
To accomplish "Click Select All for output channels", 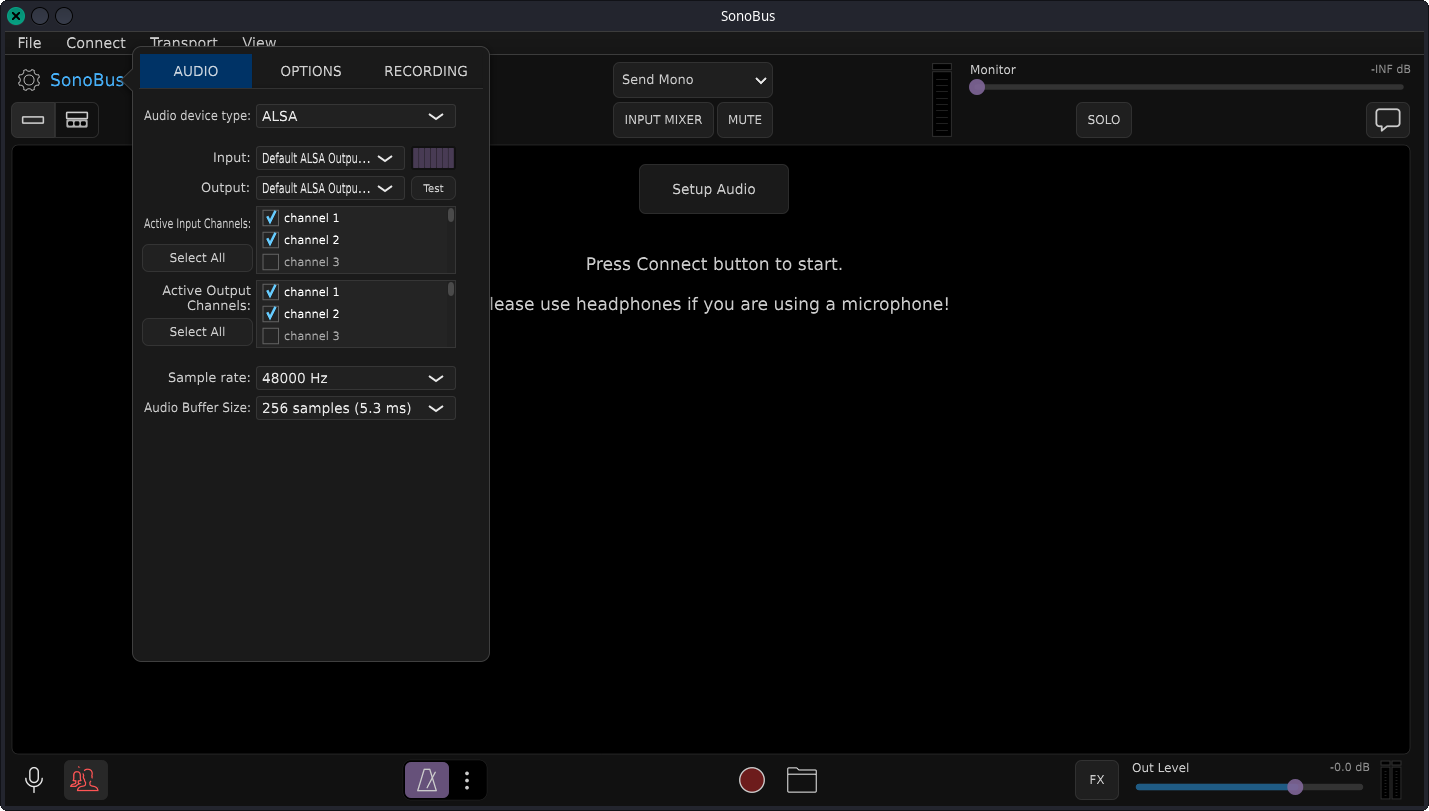I will [x=197, y=332].
